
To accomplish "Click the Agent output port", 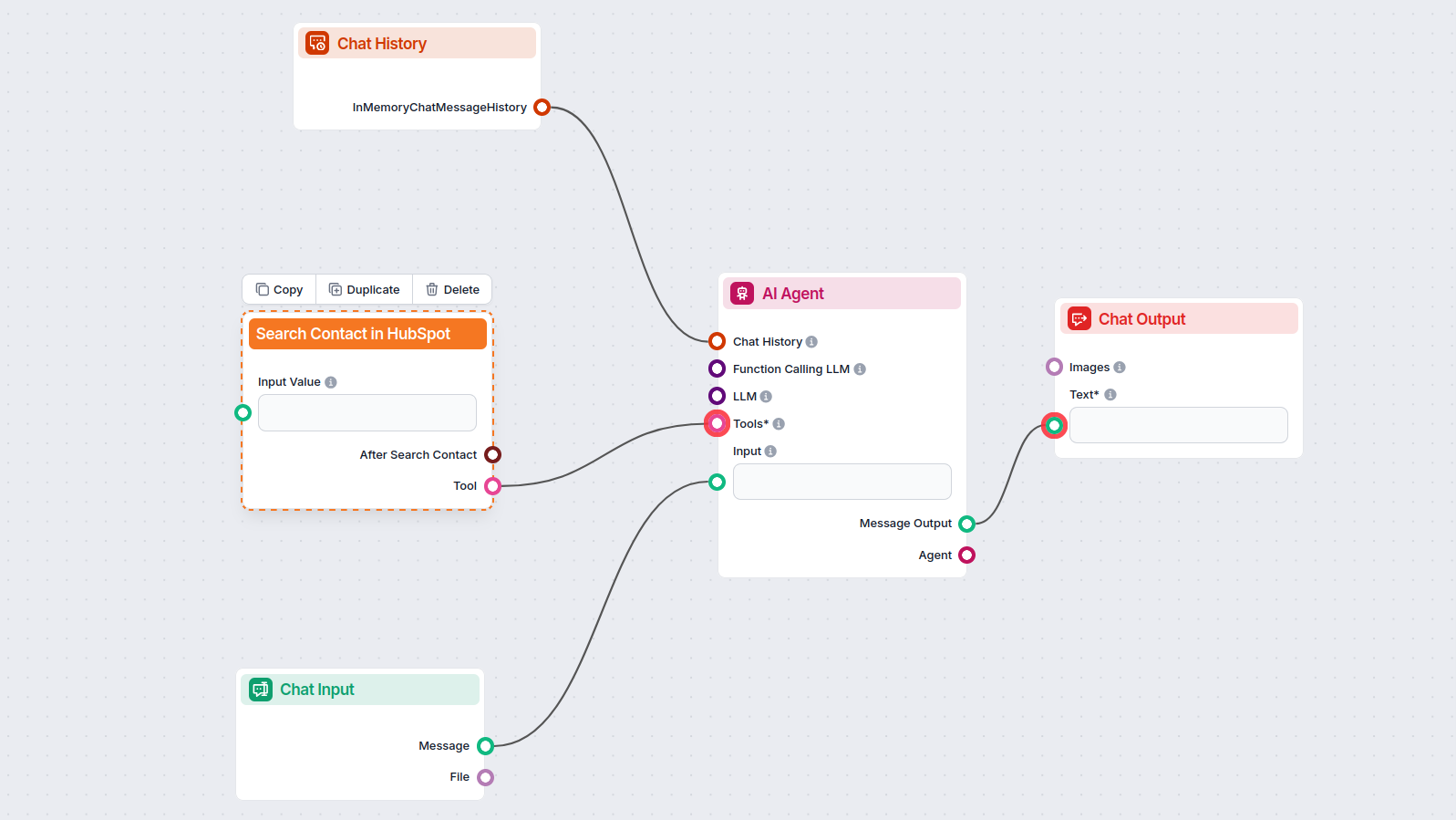I will pyautogui.click(x=966, y=555).
